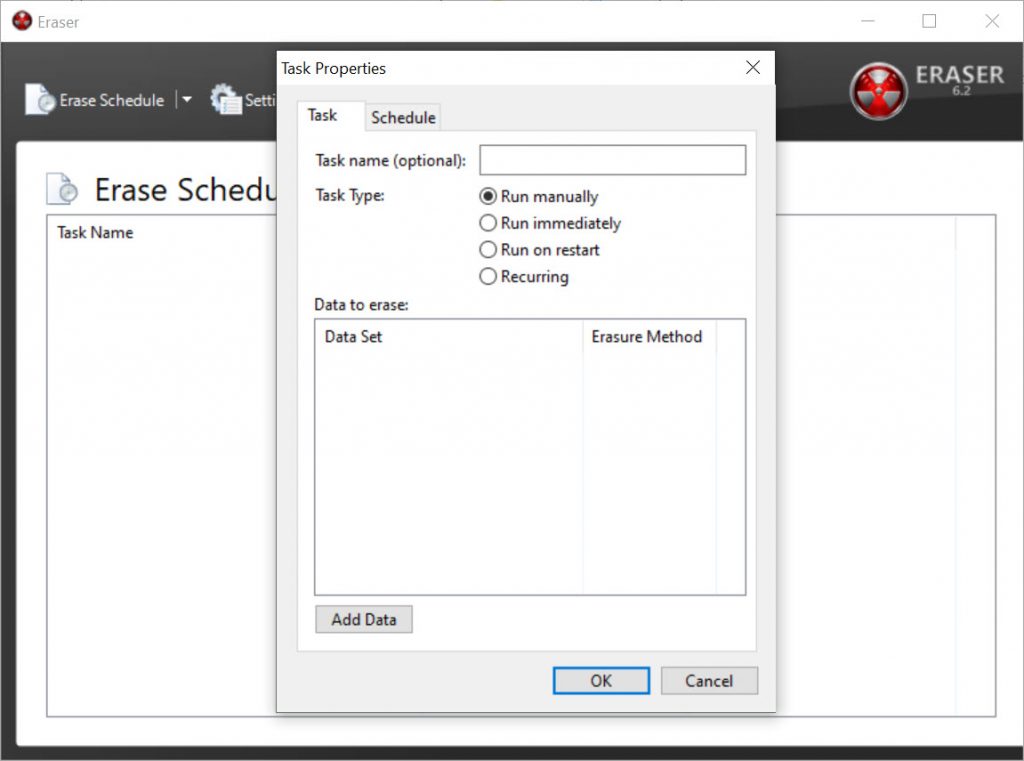
Task: Close the Eraser main window
Action: click(992, 21)
